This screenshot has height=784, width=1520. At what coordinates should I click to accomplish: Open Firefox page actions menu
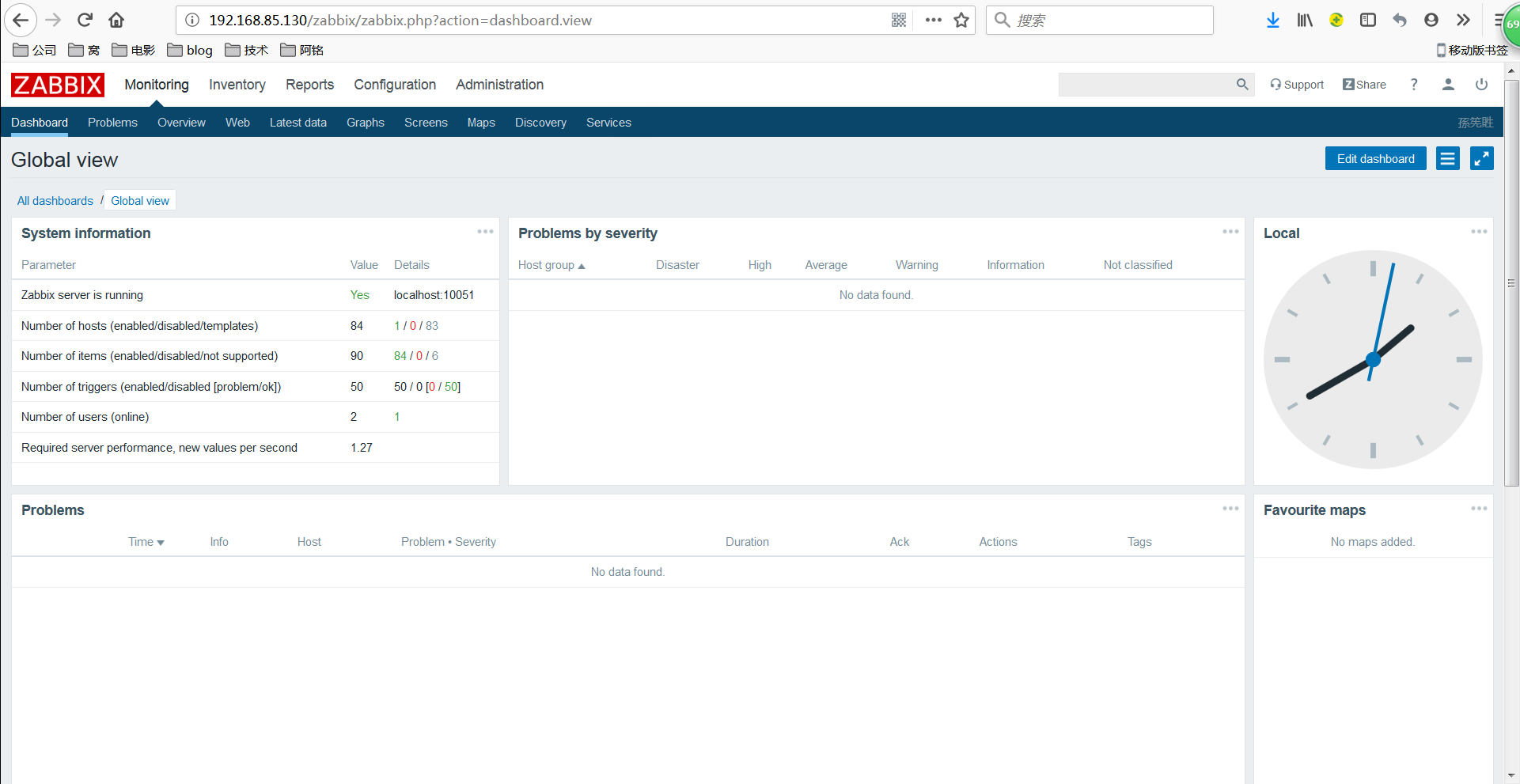934,21
